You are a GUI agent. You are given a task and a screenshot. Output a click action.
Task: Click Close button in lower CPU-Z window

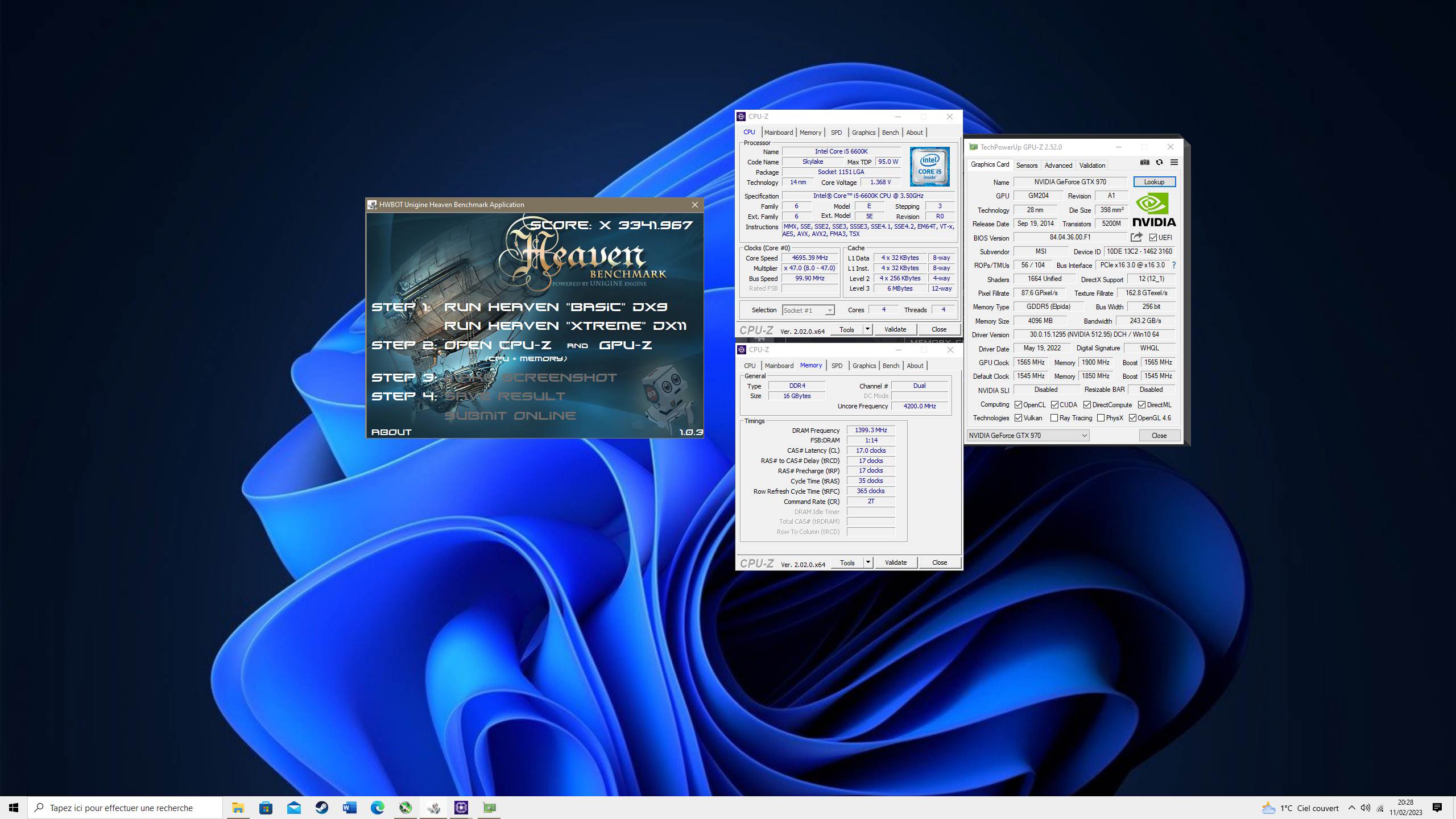(940, 562)
